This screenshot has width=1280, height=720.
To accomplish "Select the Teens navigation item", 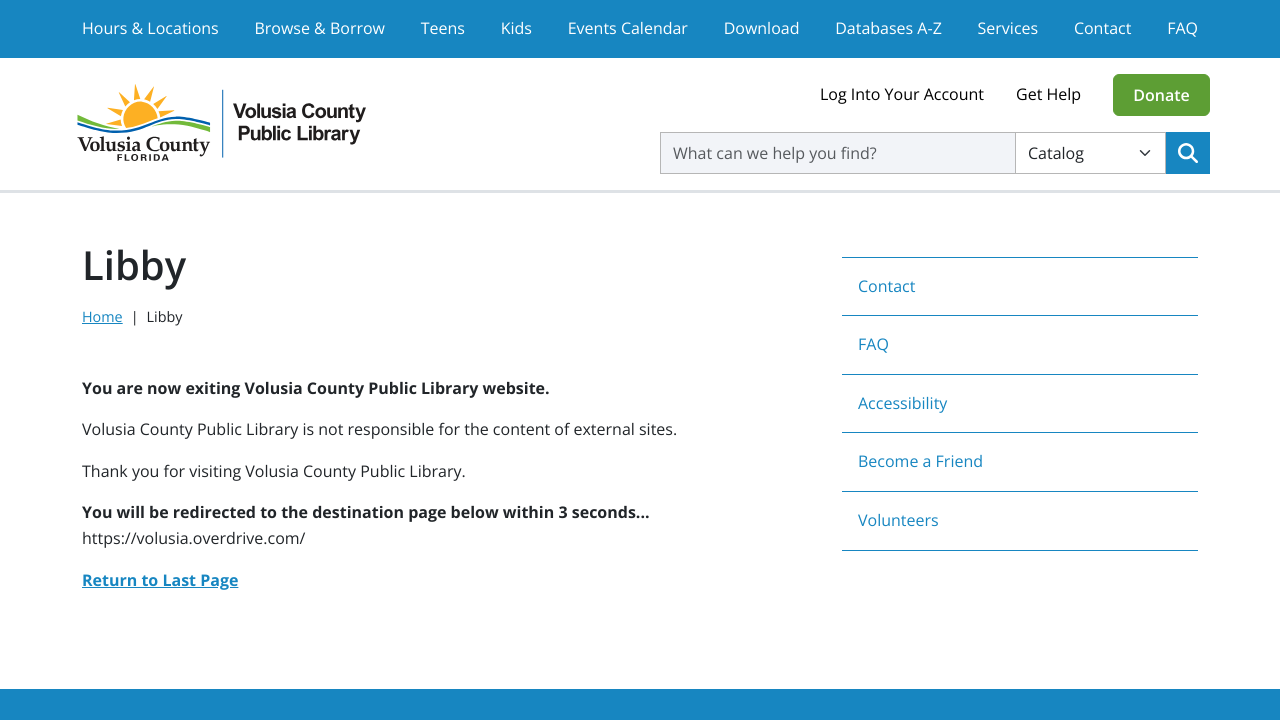I will (x=443, y=28).
